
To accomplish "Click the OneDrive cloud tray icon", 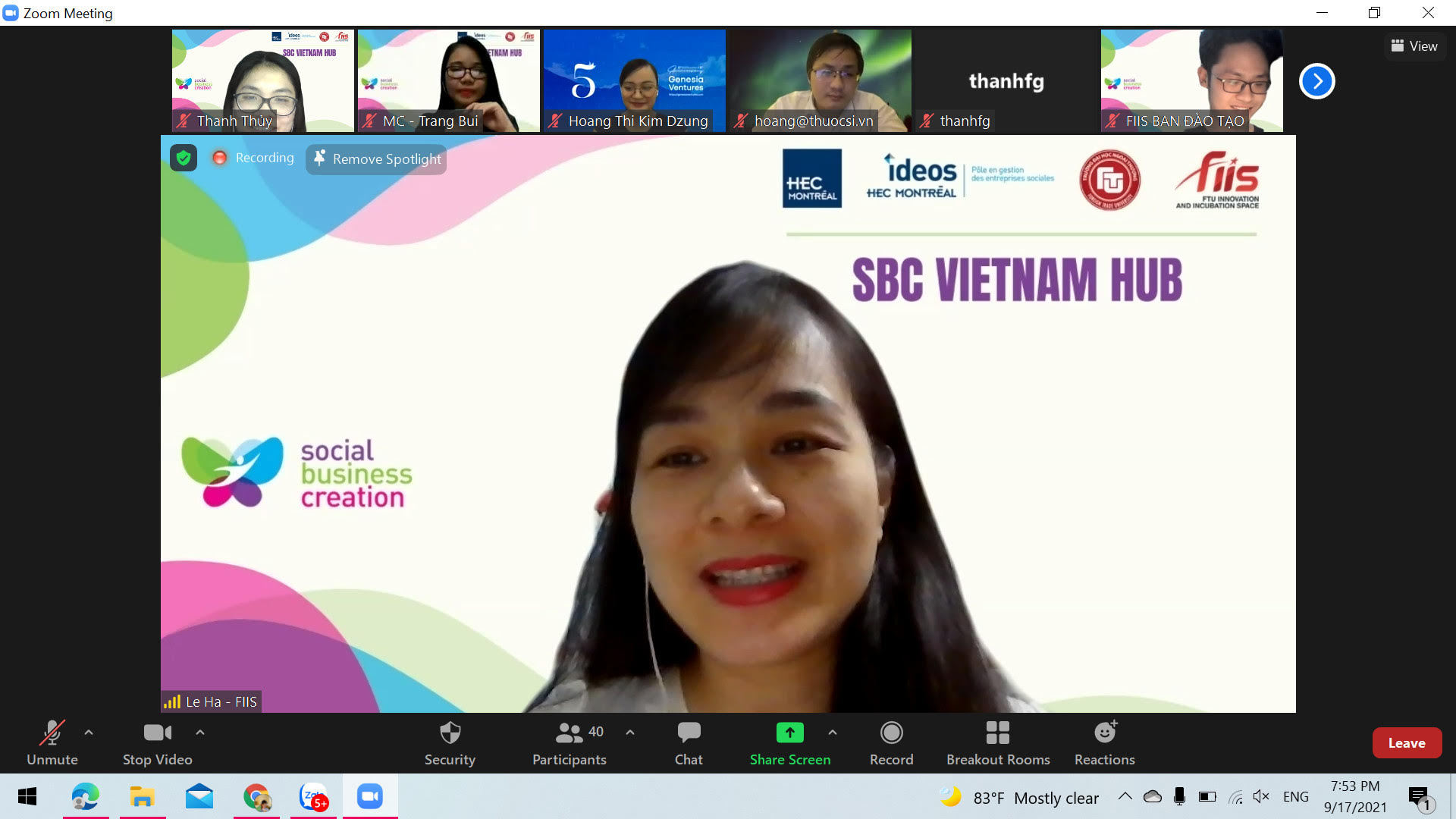I will coord(1153,796).
